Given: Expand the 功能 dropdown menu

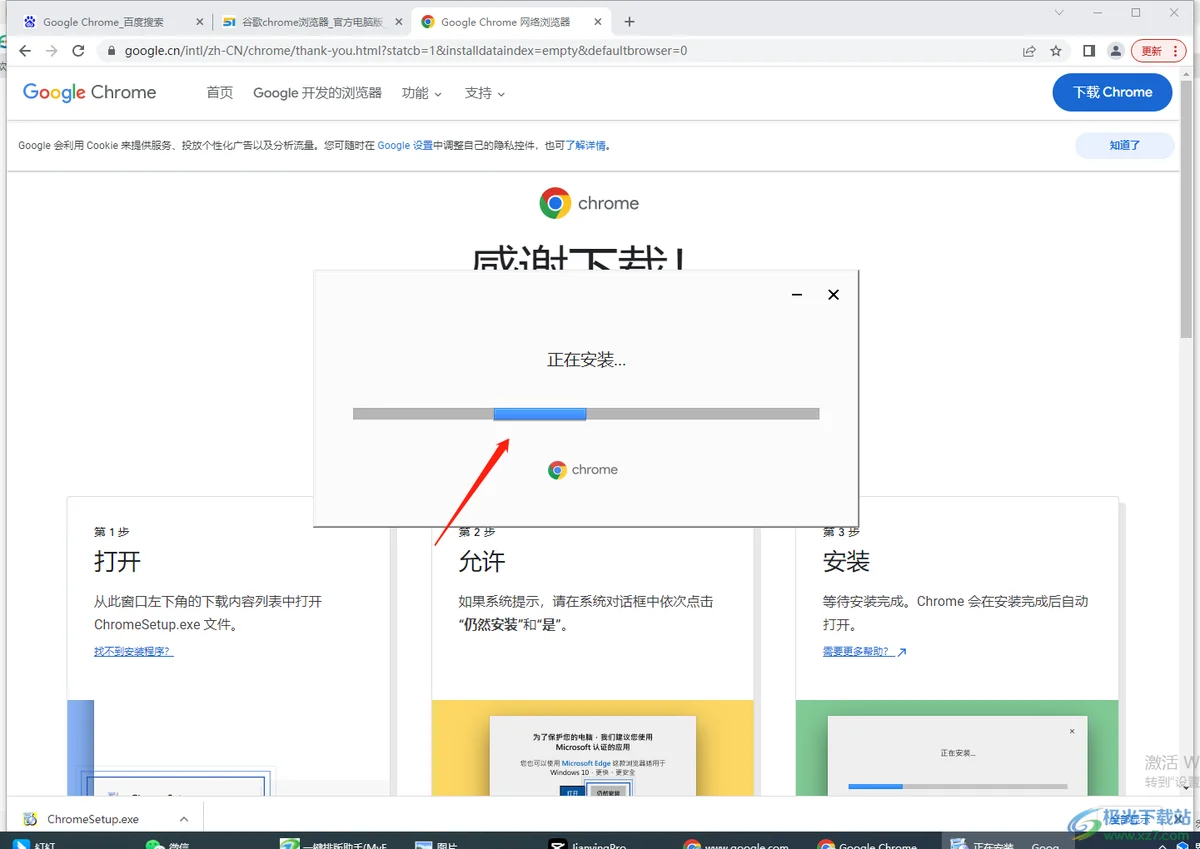Looking at the screenshot, I should [x=421, y=92].
